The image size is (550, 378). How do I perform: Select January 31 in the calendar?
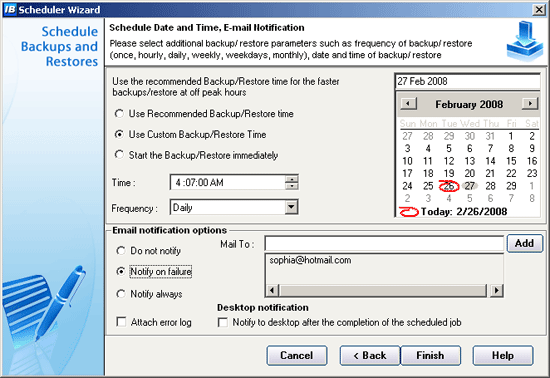(490, 136)
